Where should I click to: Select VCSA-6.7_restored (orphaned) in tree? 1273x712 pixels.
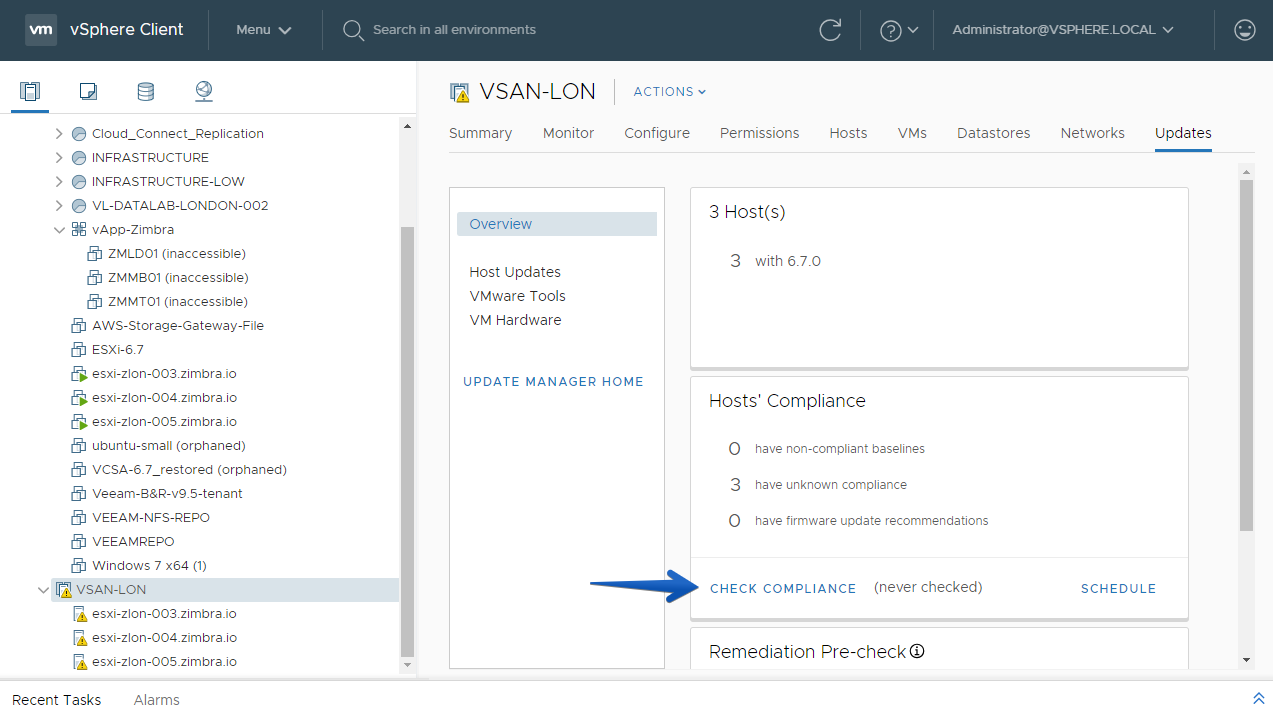189,470
